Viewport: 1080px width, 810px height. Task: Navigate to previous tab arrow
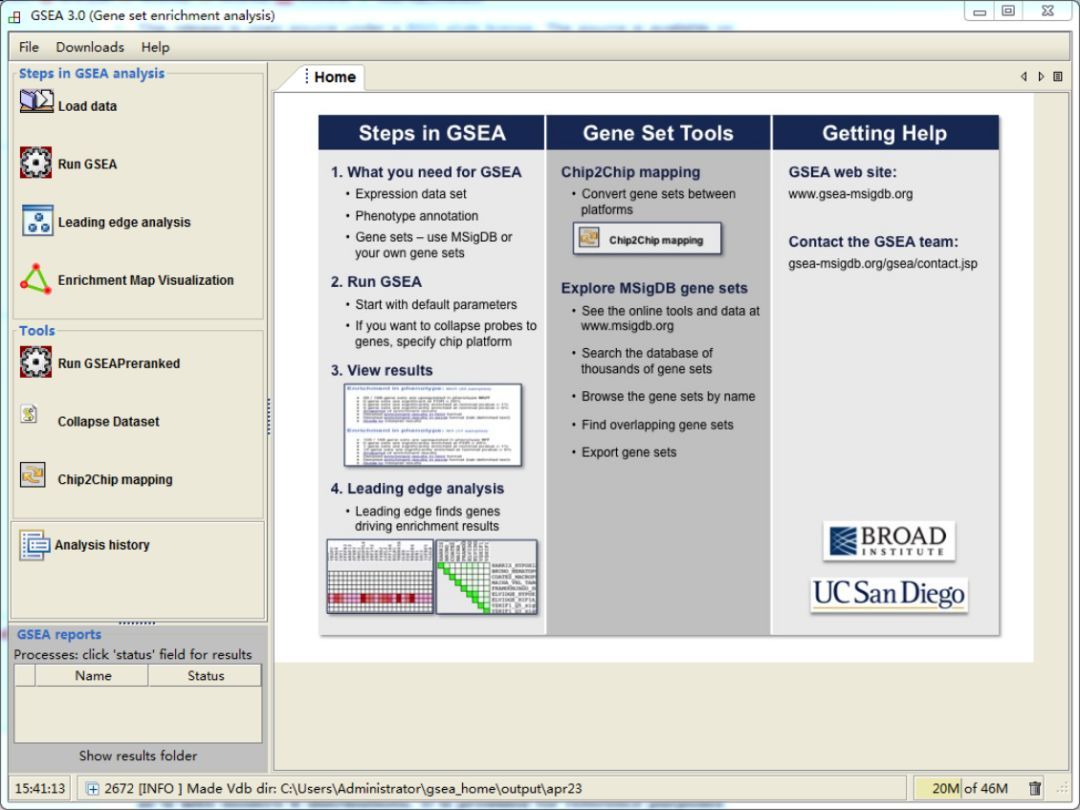pyautogui.click(x=1024, y=76)
